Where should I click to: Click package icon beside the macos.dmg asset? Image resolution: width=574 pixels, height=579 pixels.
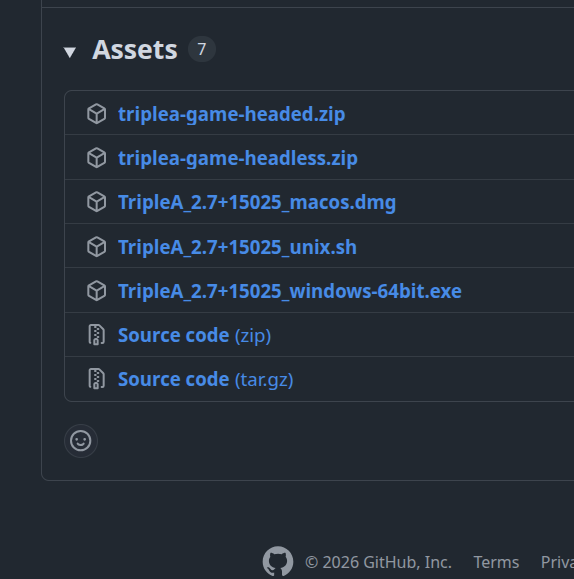pyautogui.click(x=97, y=202)
